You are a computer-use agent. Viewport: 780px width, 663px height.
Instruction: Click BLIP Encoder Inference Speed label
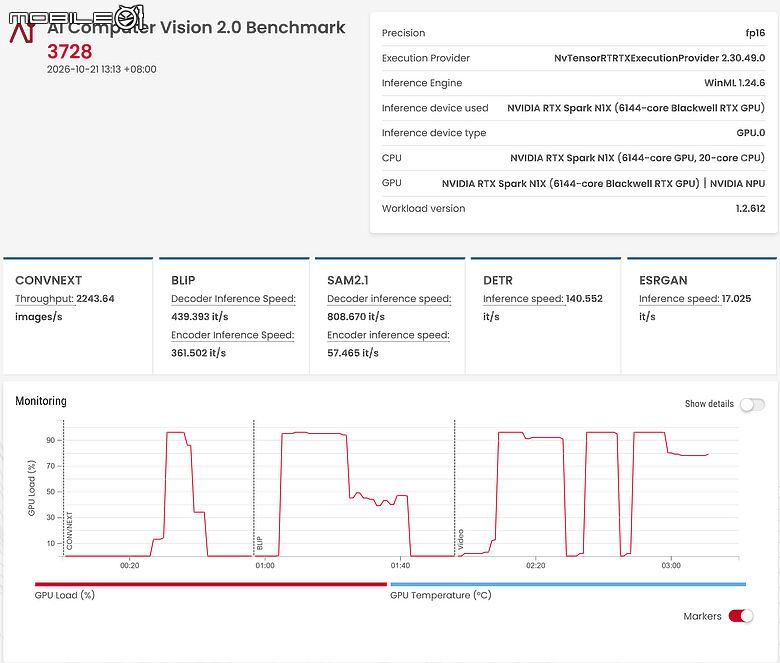233,335
